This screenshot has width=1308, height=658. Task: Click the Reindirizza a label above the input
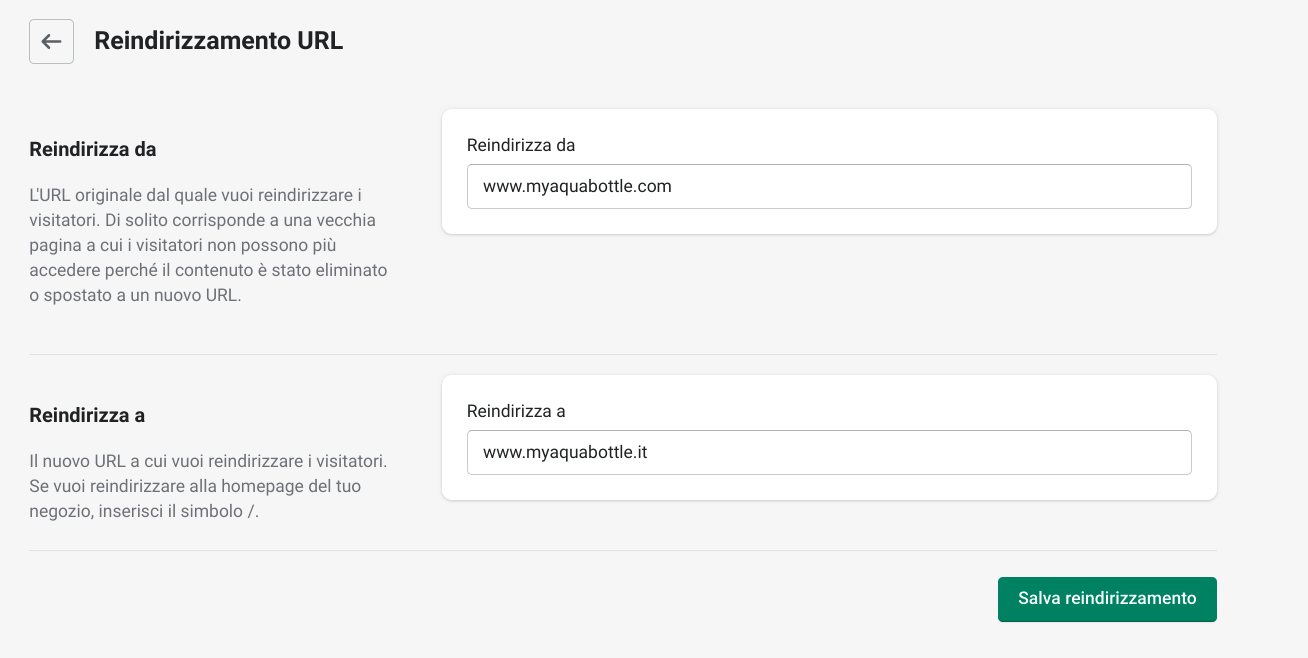516,411
